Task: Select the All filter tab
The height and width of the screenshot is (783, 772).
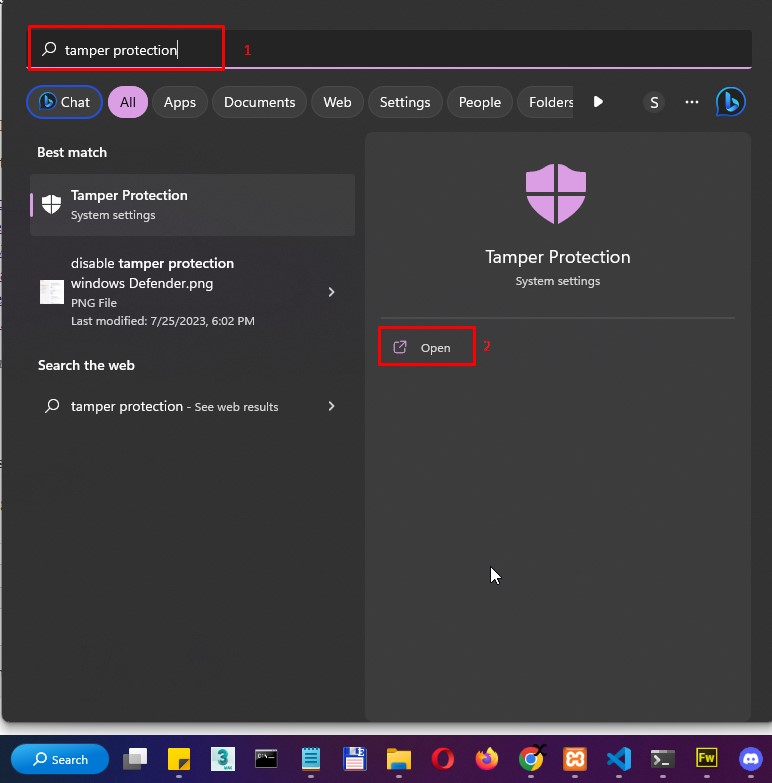Action: pos(128,102)
